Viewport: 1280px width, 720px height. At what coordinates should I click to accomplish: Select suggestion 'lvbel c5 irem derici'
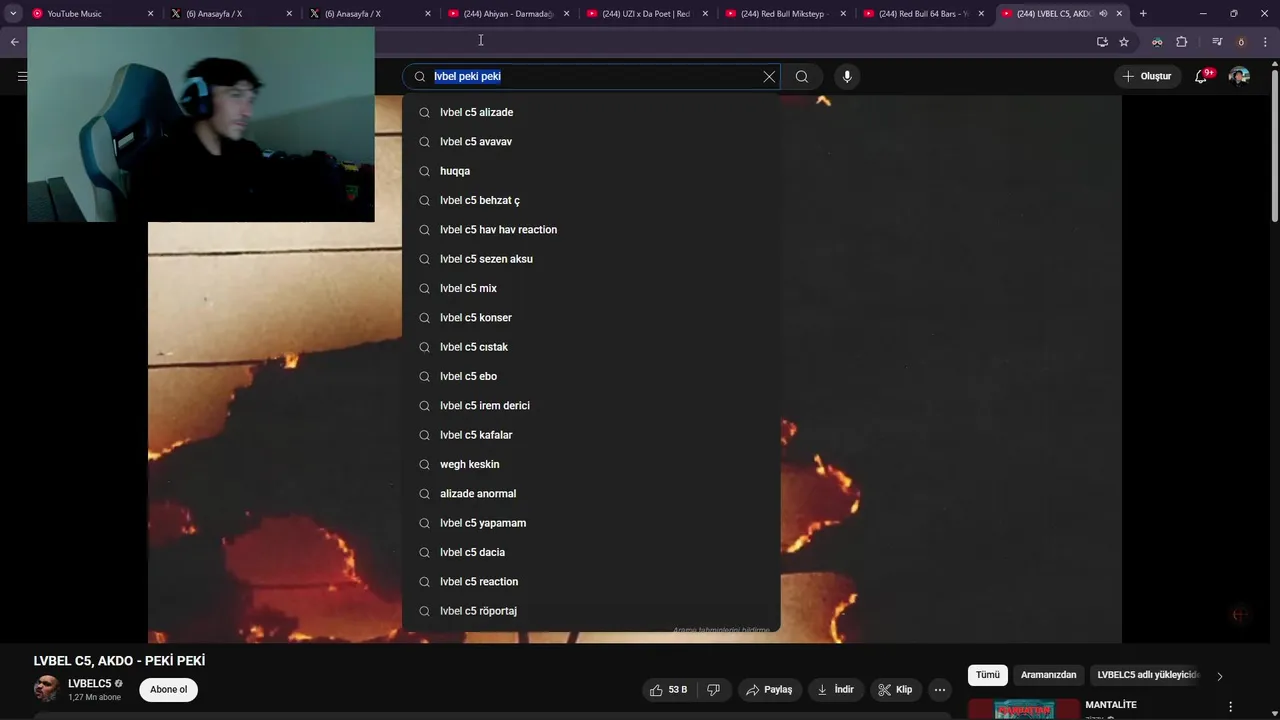tap(591, 405)
